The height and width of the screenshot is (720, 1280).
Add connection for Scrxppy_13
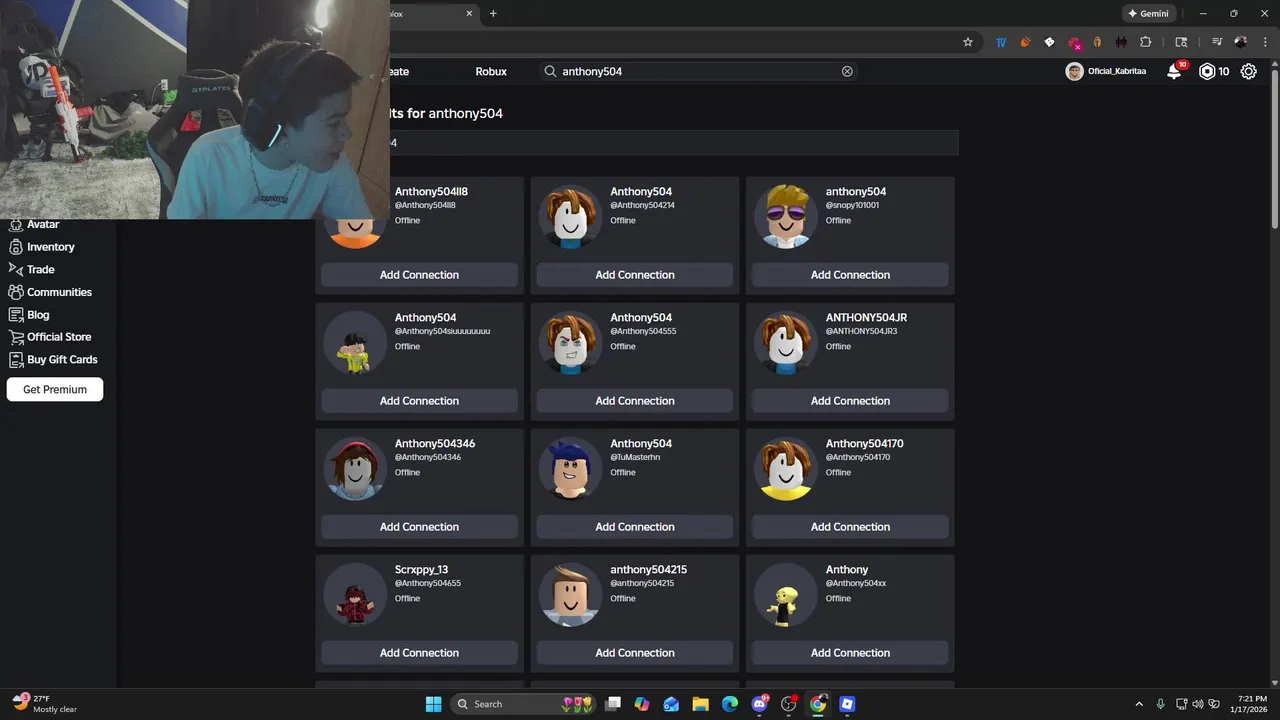(419, 653)
